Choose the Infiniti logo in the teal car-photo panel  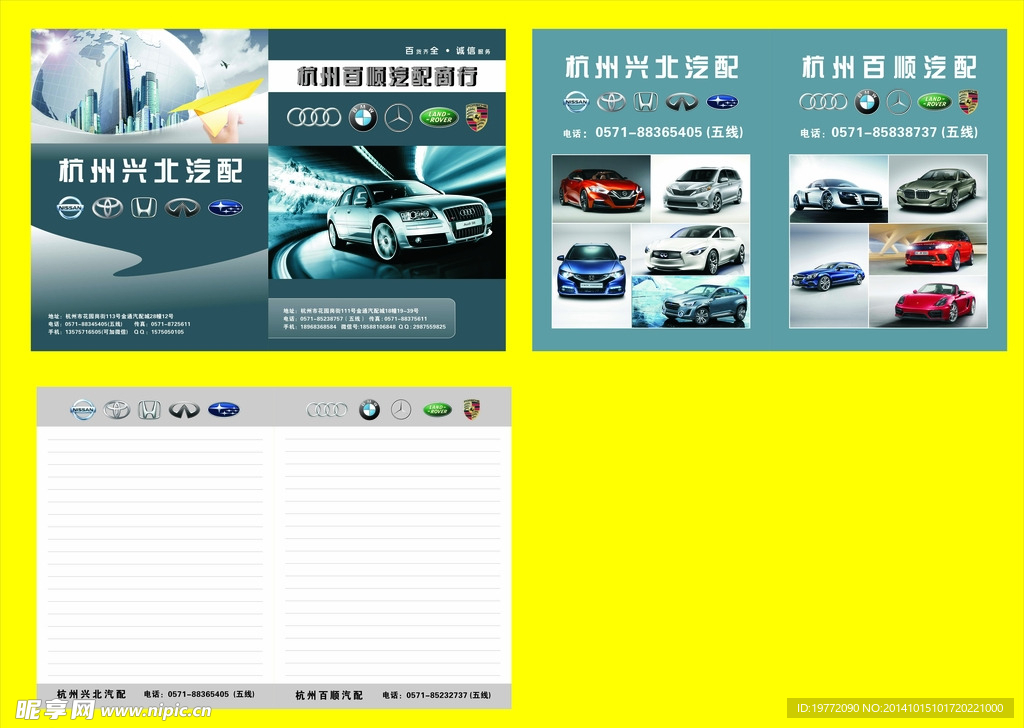click(682, 102)
